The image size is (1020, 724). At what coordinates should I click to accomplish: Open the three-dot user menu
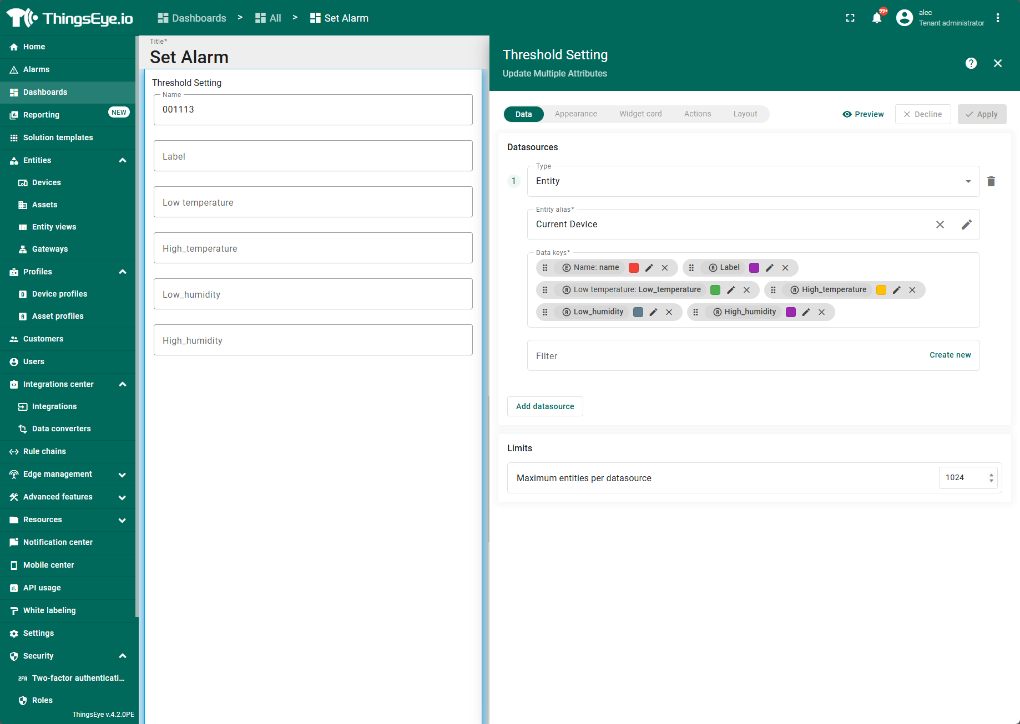998,18
